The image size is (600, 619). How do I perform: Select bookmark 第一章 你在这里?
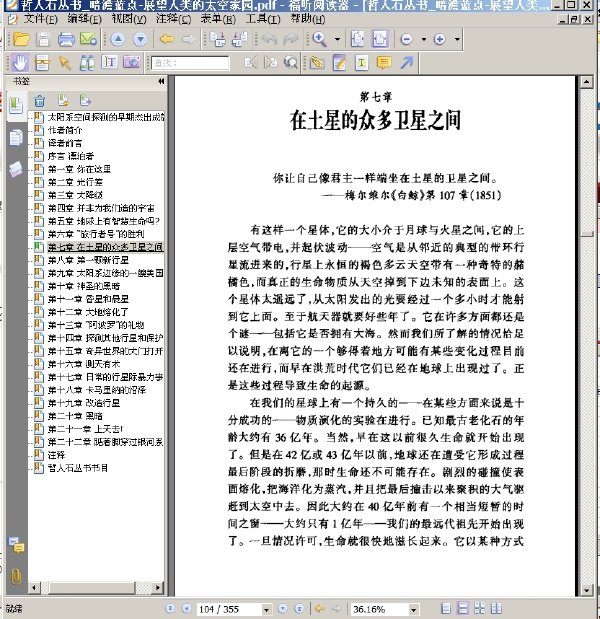pos(79,169)
